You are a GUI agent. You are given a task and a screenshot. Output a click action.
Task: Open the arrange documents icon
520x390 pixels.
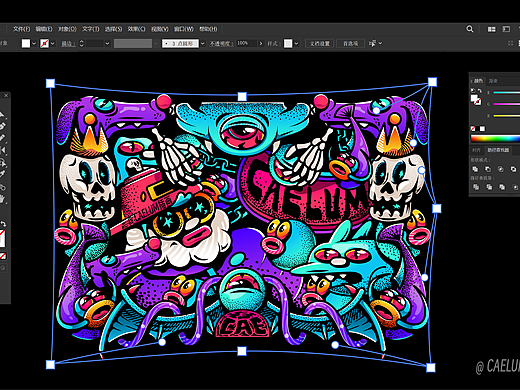pyautogui.click(x=491, y=29)
